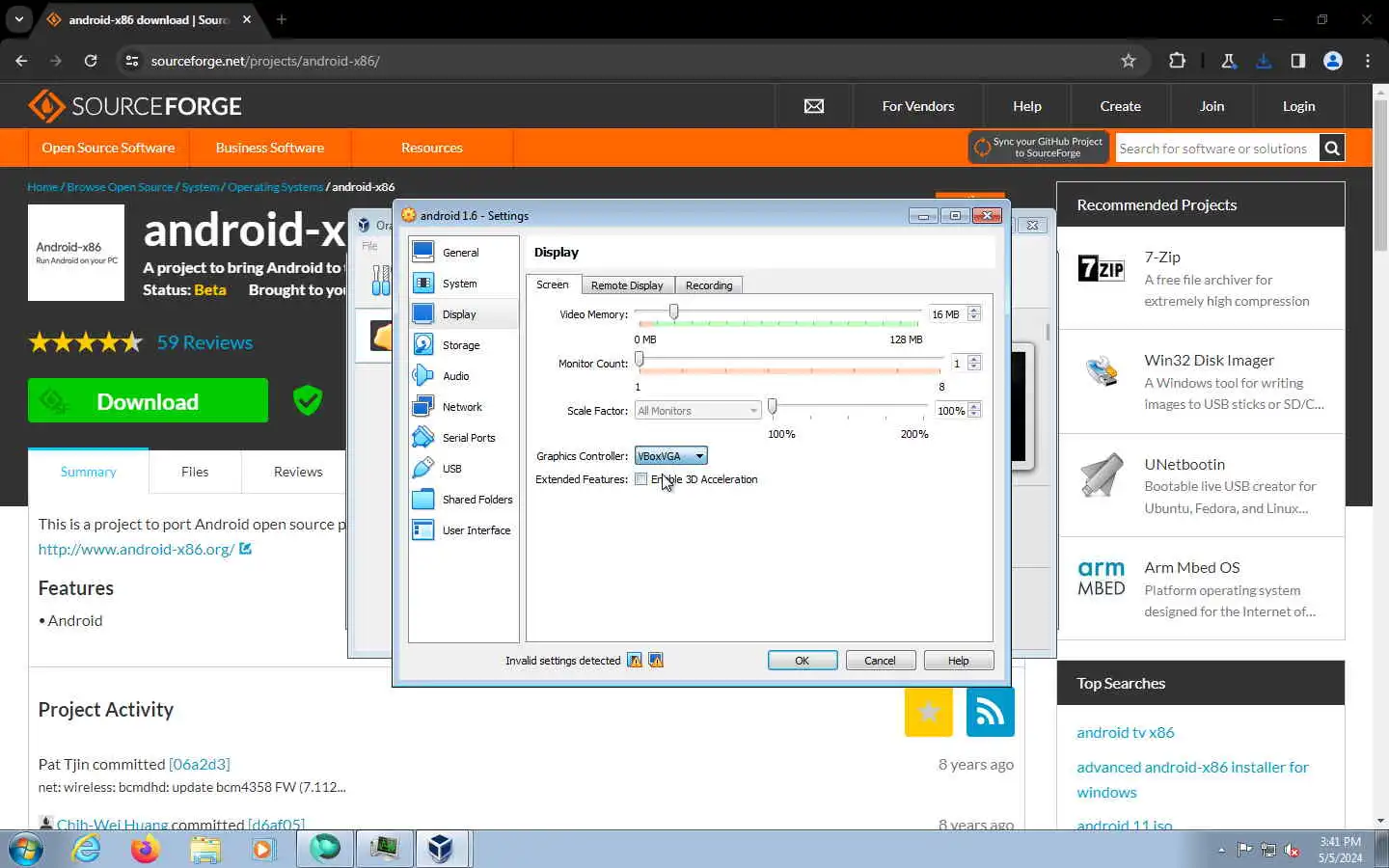This screenshot has width=1389, height=868.
Task: Click Chrome address bar URL
Action: (265, 61)
